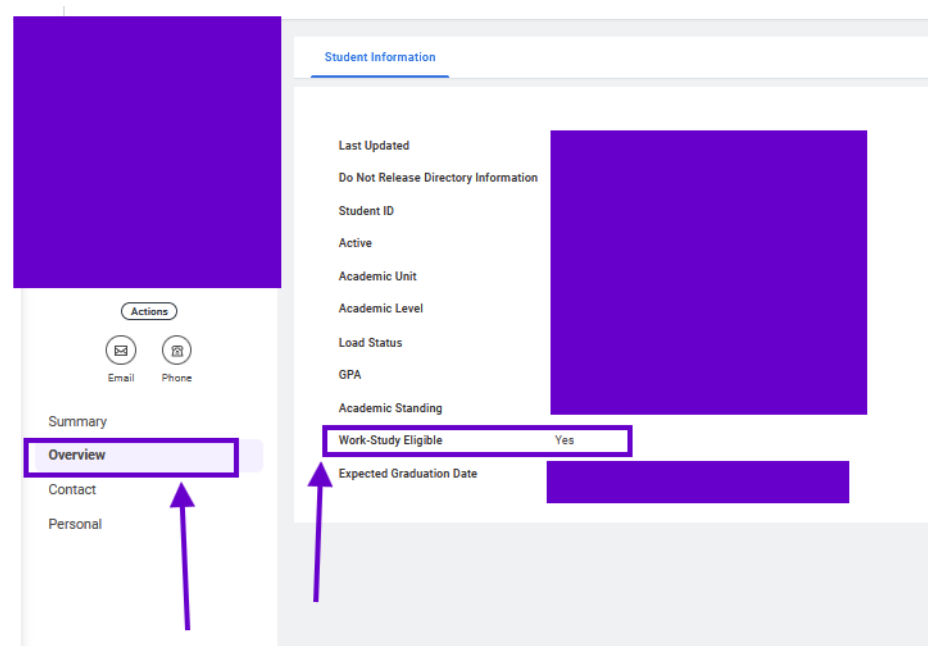The width and height of the screenshot is (928, 646).
Task: Click the Email envelope icon
Action: [120, 351]
